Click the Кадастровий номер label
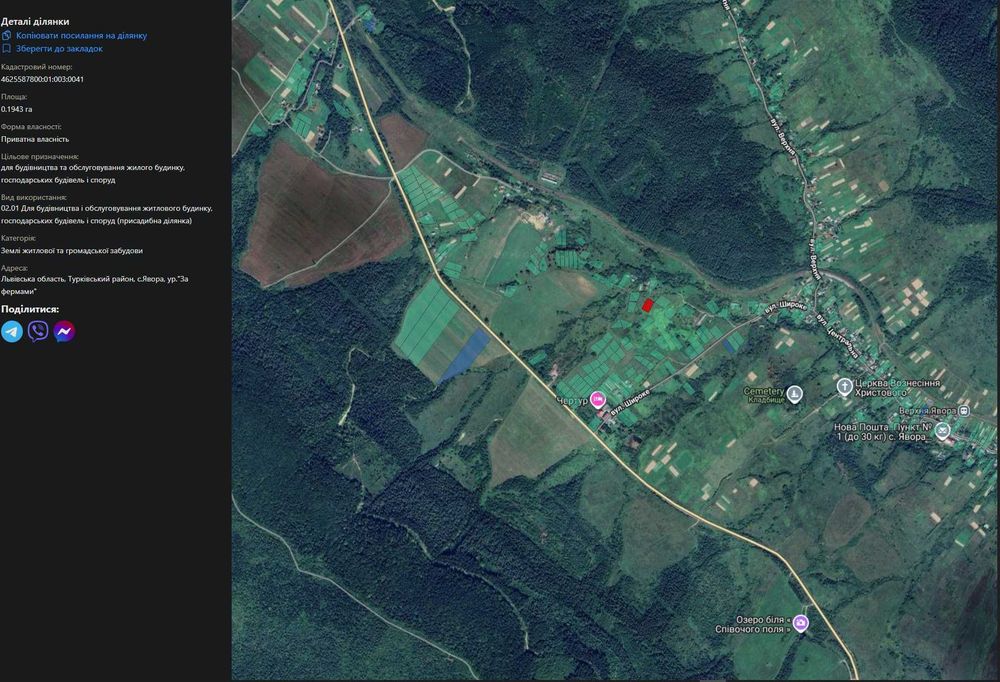This screenshot has width=1000, height=682. 36,67
